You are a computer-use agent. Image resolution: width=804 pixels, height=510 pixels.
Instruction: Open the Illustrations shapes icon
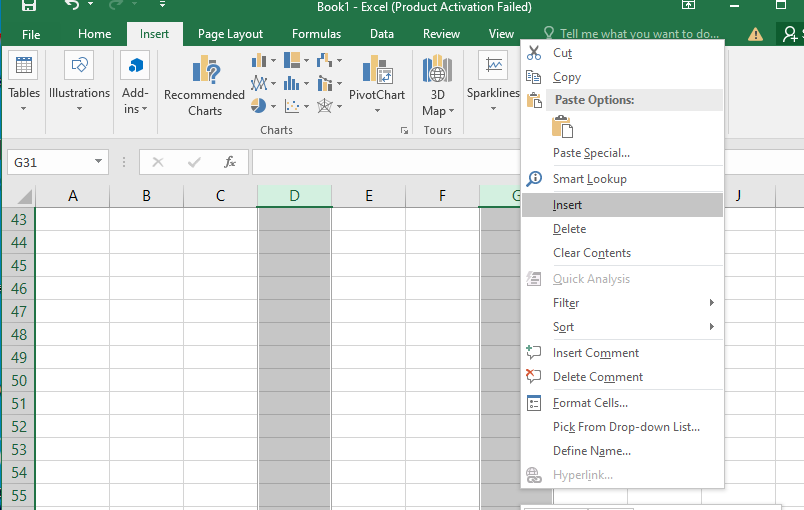tap(79, 66)
